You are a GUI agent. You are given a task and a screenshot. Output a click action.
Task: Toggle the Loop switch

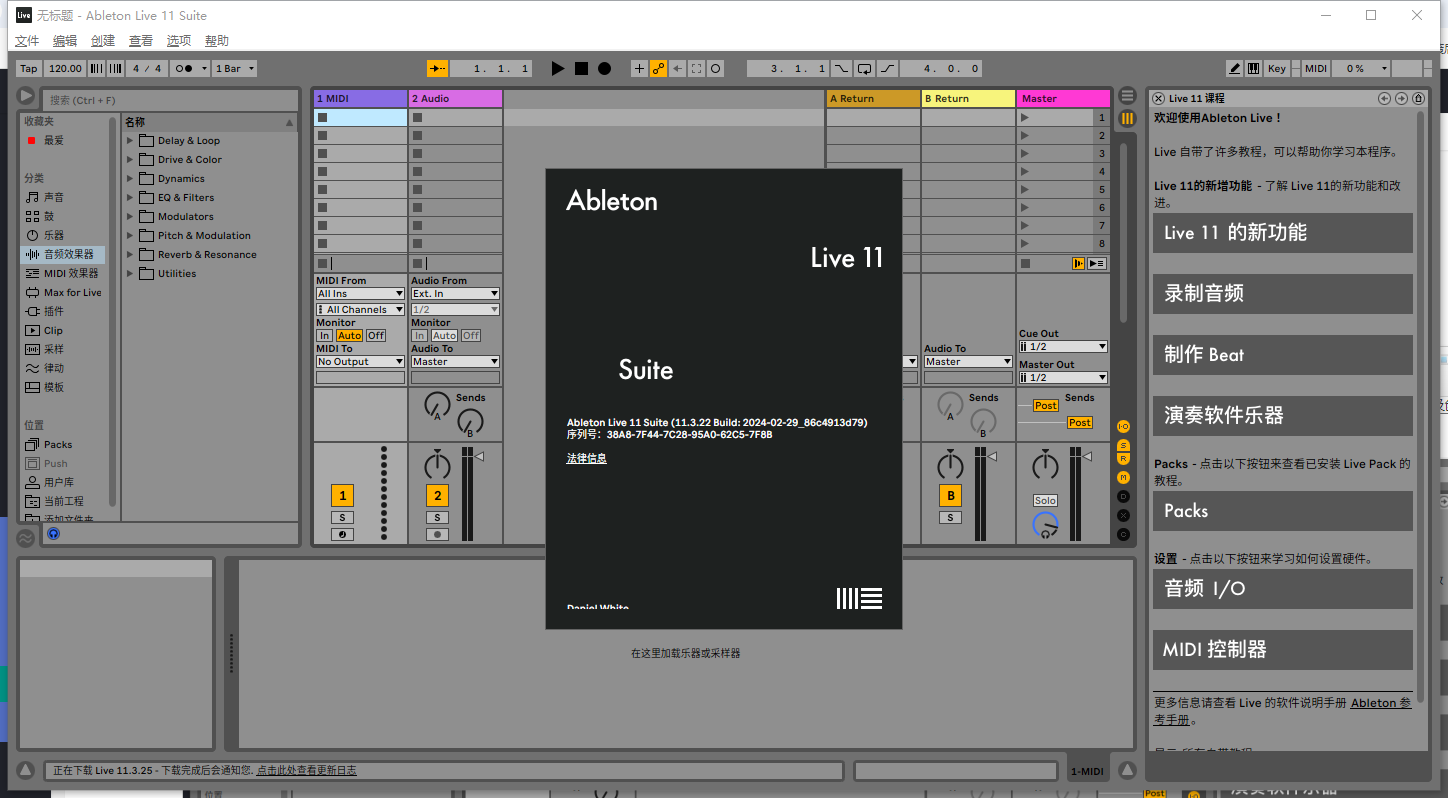(864, 69)
